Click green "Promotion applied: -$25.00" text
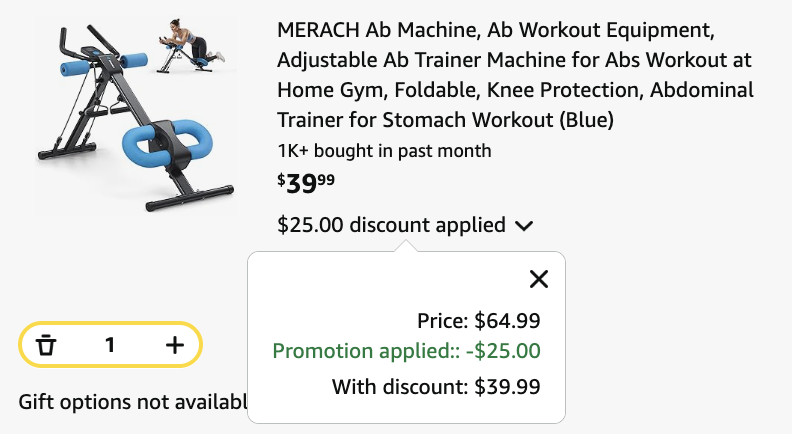The height and width of the screenshot is (434, 792). pyautogui.click(x=407, y=351)
